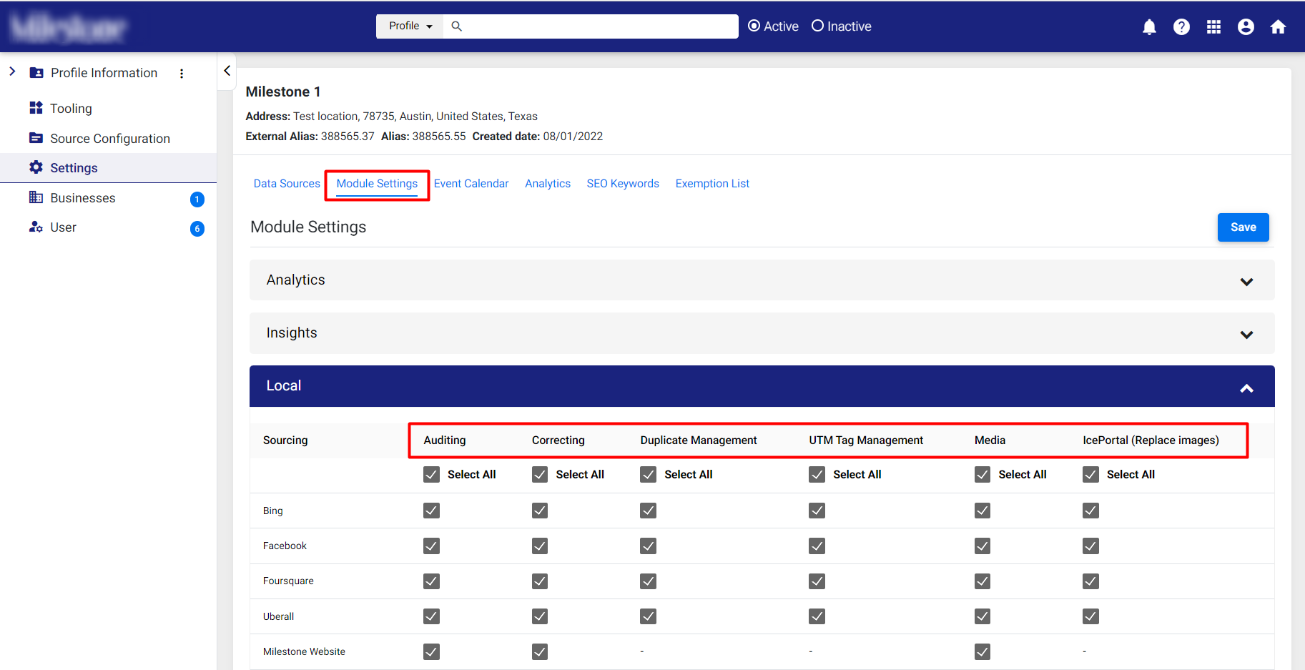Screen dimensions: 1305x670
Task: Switch to the Data Sources tab
Action: (287, 184)
